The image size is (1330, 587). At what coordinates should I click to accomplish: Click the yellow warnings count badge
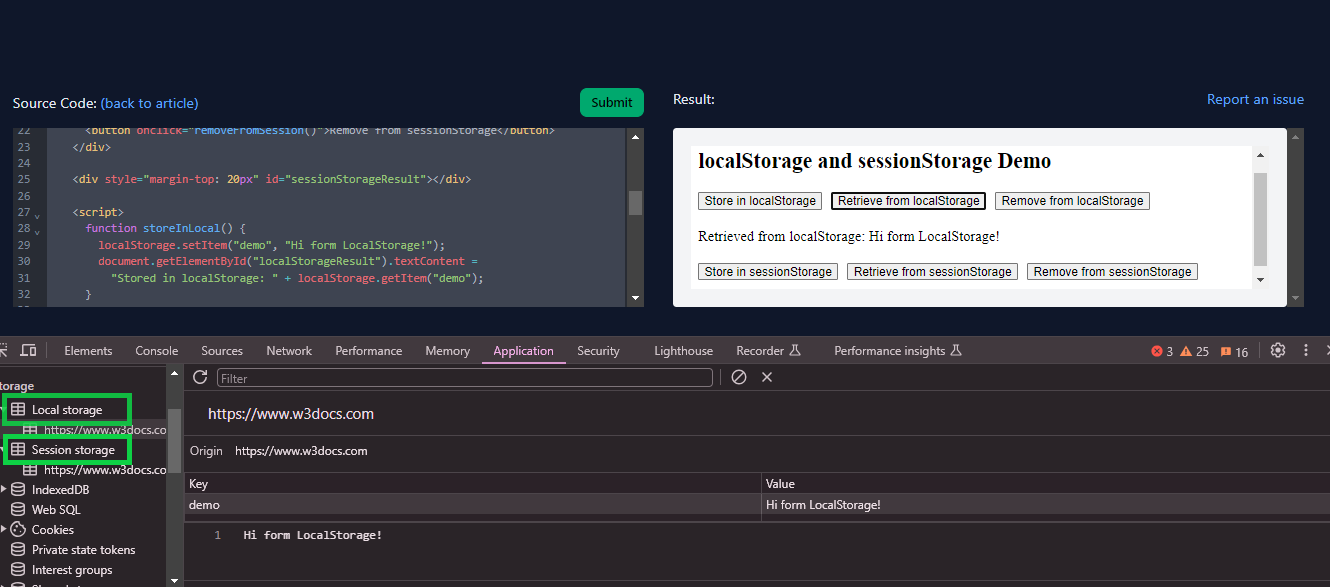(1195, 351)
